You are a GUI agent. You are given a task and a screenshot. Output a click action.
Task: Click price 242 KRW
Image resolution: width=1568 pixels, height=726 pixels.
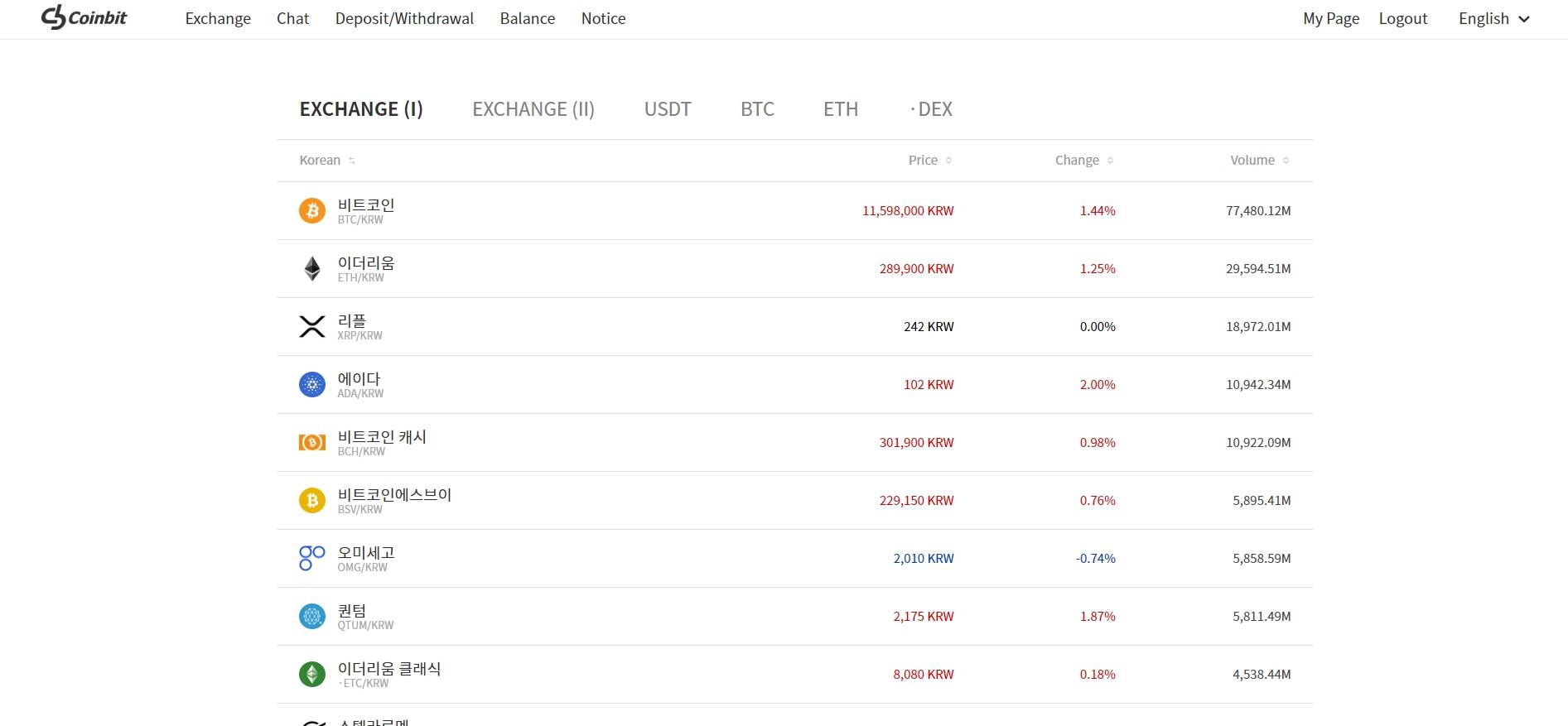(x=929, y=327)
